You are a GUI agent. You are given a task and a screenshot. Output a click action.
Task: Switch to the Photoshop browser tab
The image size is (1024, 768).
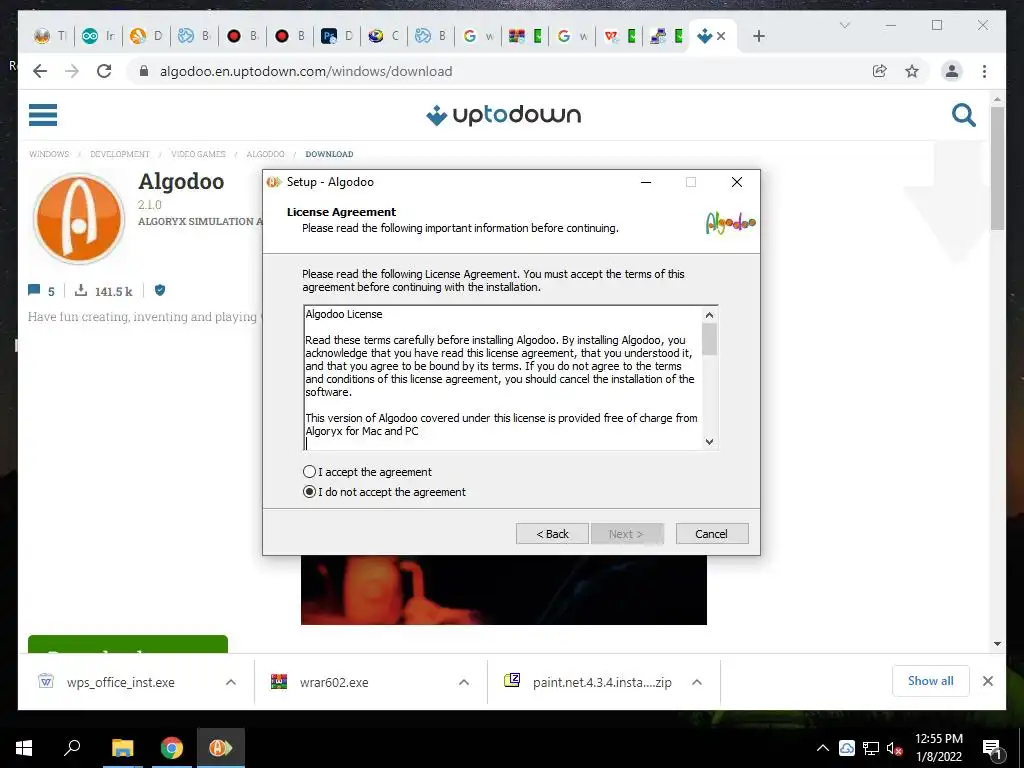[x=336, y=37]
